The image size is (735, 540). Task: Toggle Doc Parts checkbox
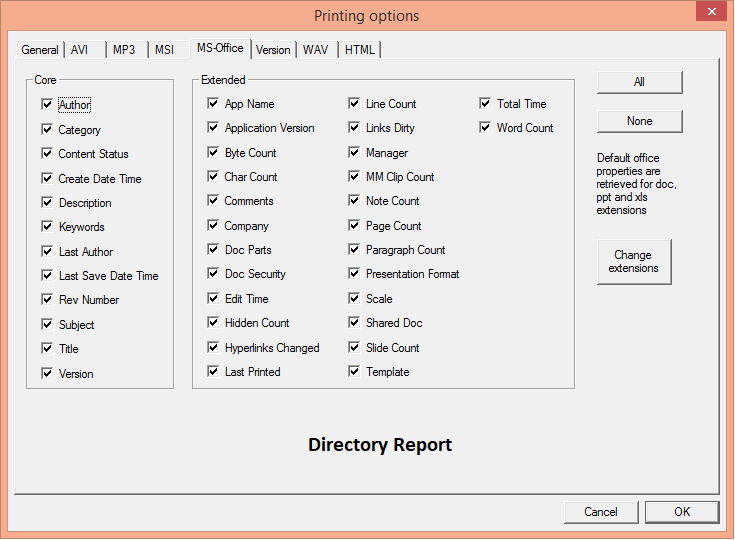pyautogui.click(x=213, y=249)
